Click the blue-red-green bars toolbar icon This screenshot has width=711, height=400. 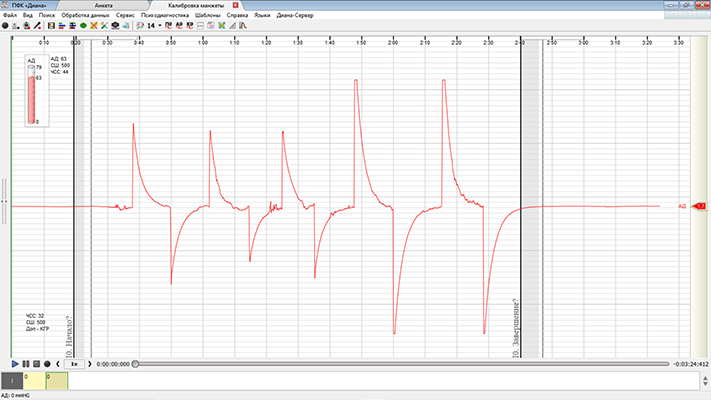pyautogui.click(x=62, y=26)
